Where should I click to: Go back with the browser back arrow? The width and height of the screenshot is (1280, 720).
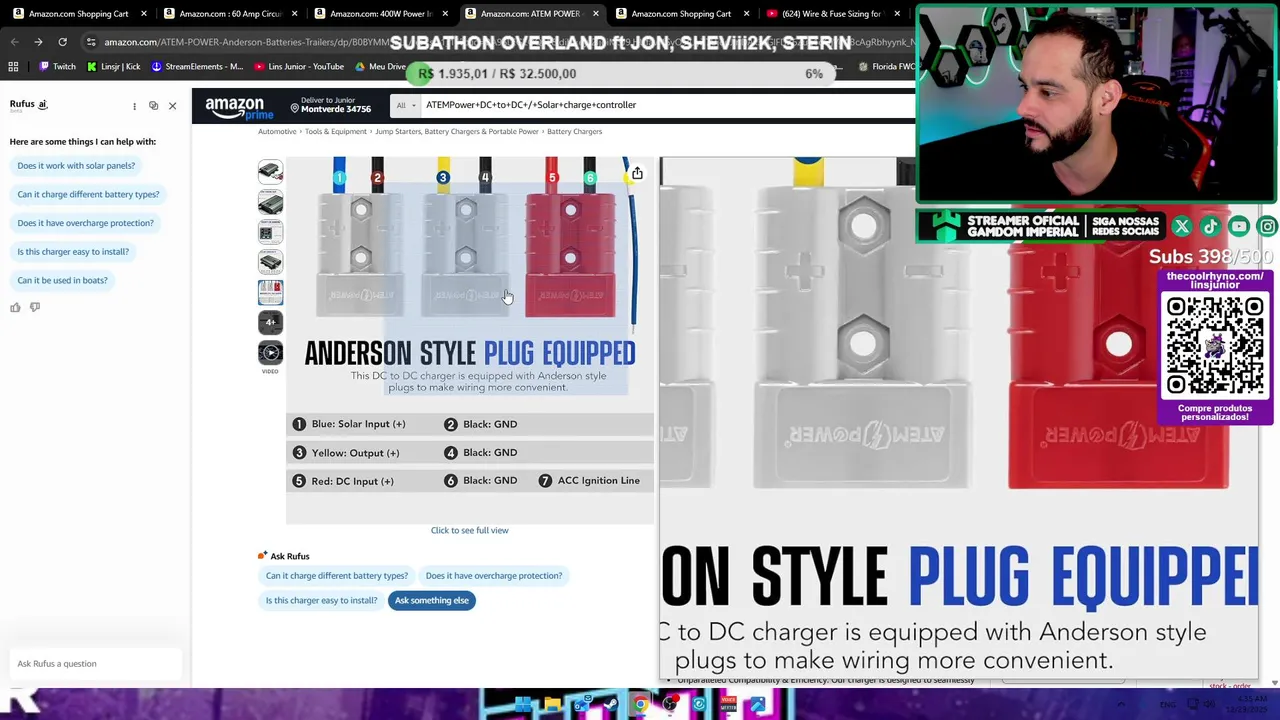(x=14, y=42)
